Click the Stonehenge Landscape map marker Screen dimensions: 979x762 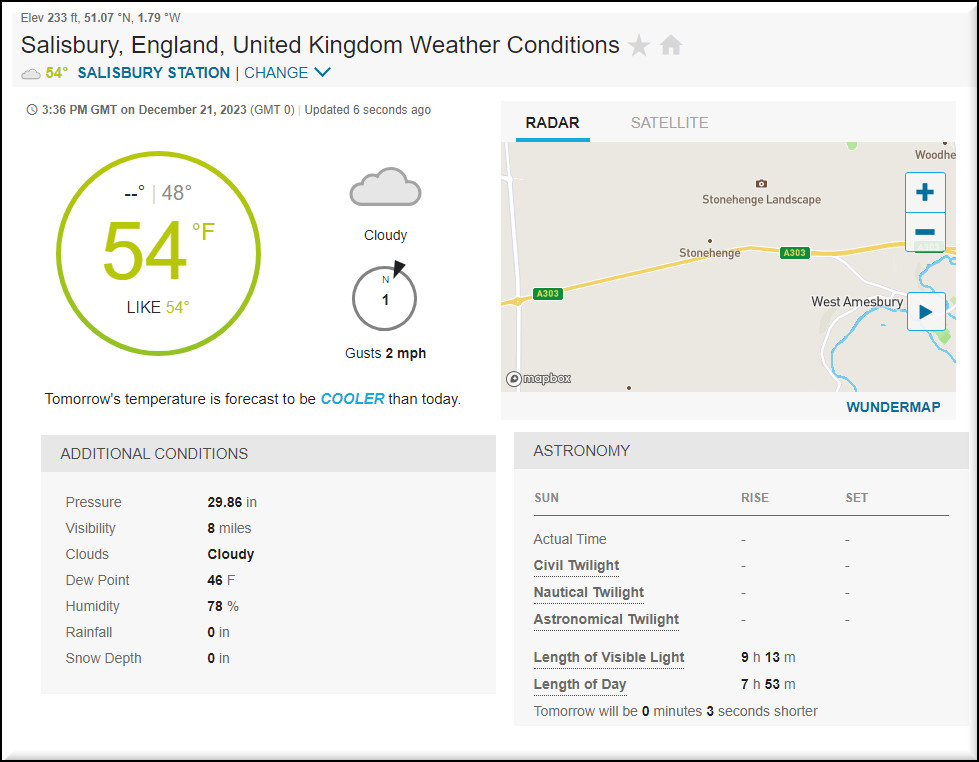(762, 185)
